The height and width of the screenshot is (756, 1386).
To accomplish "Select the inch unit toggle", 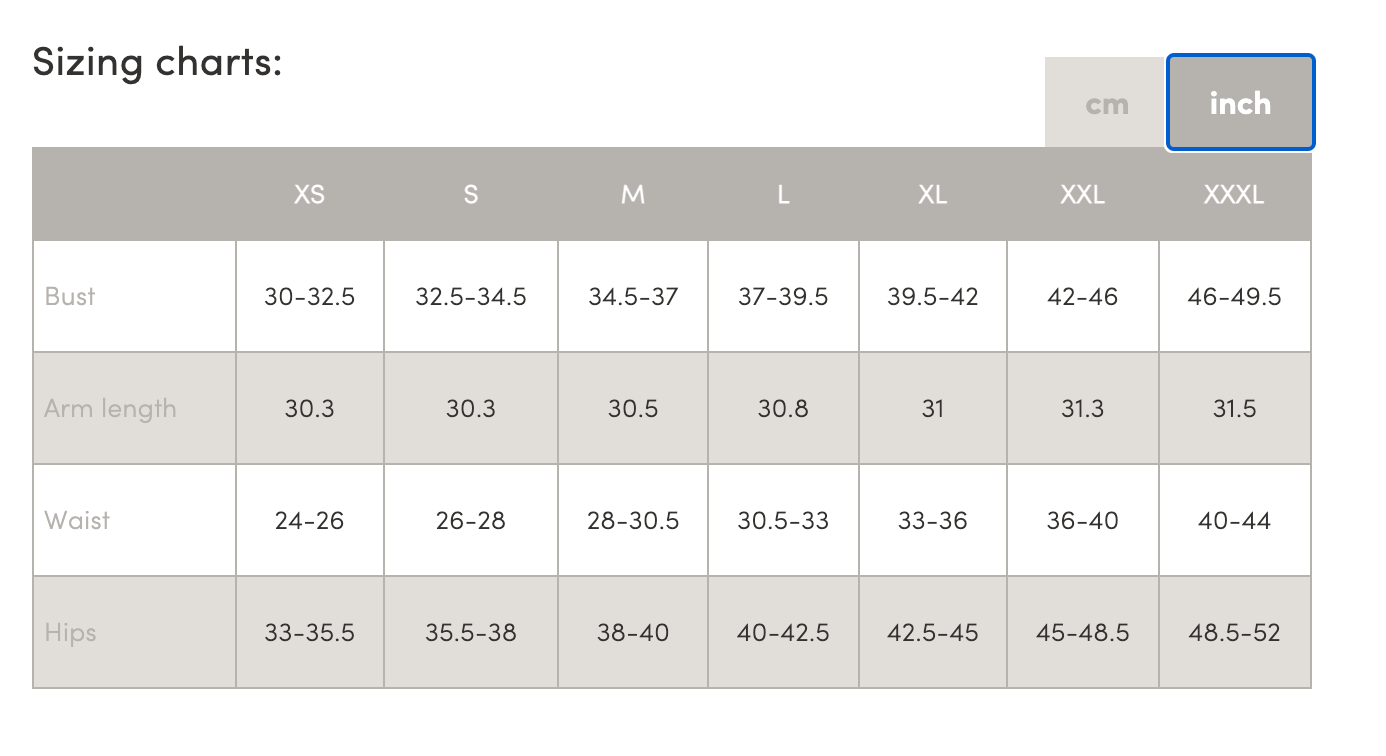I will point(1240,104).
